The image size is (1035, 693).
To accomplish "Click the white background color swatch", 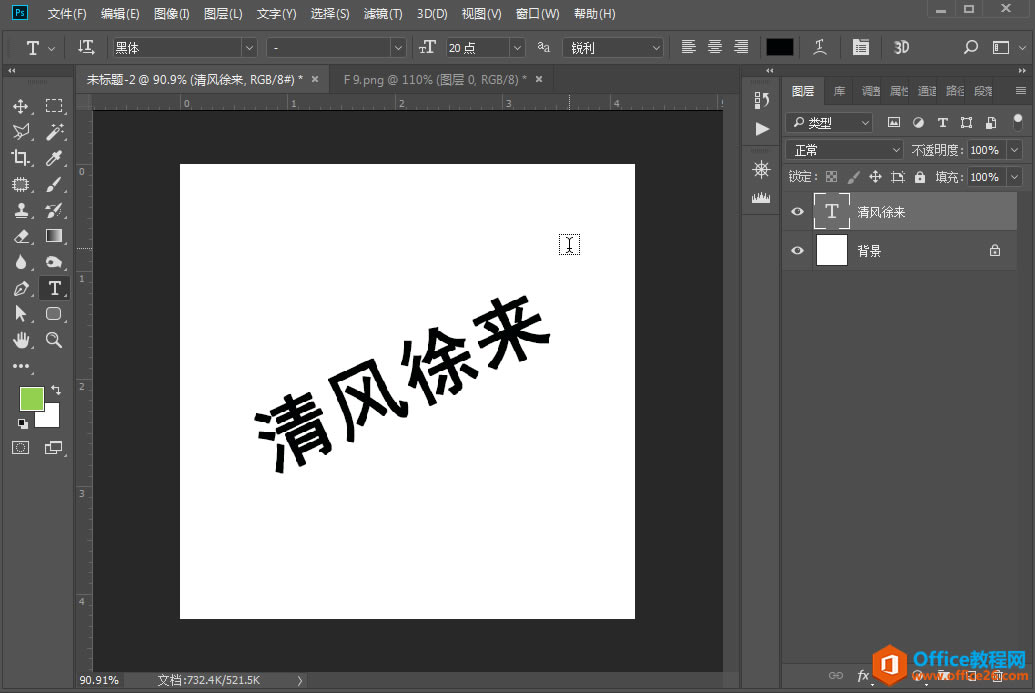I will point(50,417).
